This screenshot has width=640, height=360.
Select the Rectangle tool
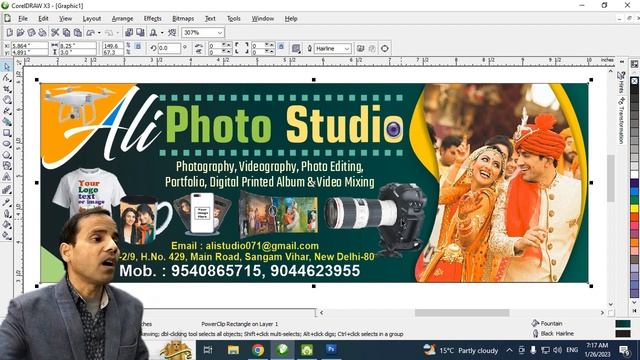[x=7, y=133]
